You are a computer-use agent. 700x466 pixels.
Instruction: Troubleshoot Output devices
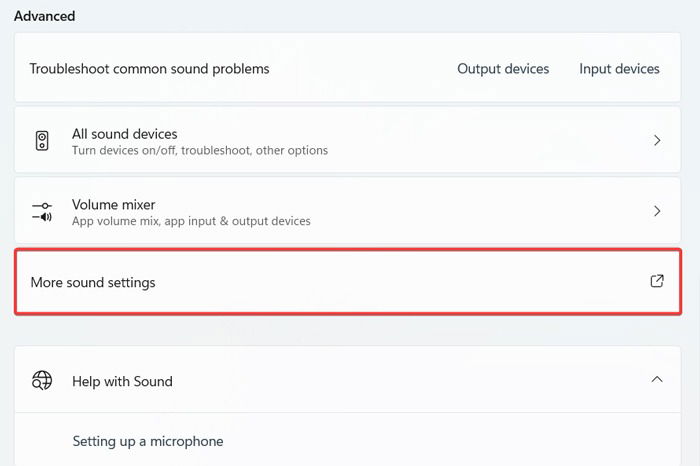pyautogui.click(x=503, y=69)
